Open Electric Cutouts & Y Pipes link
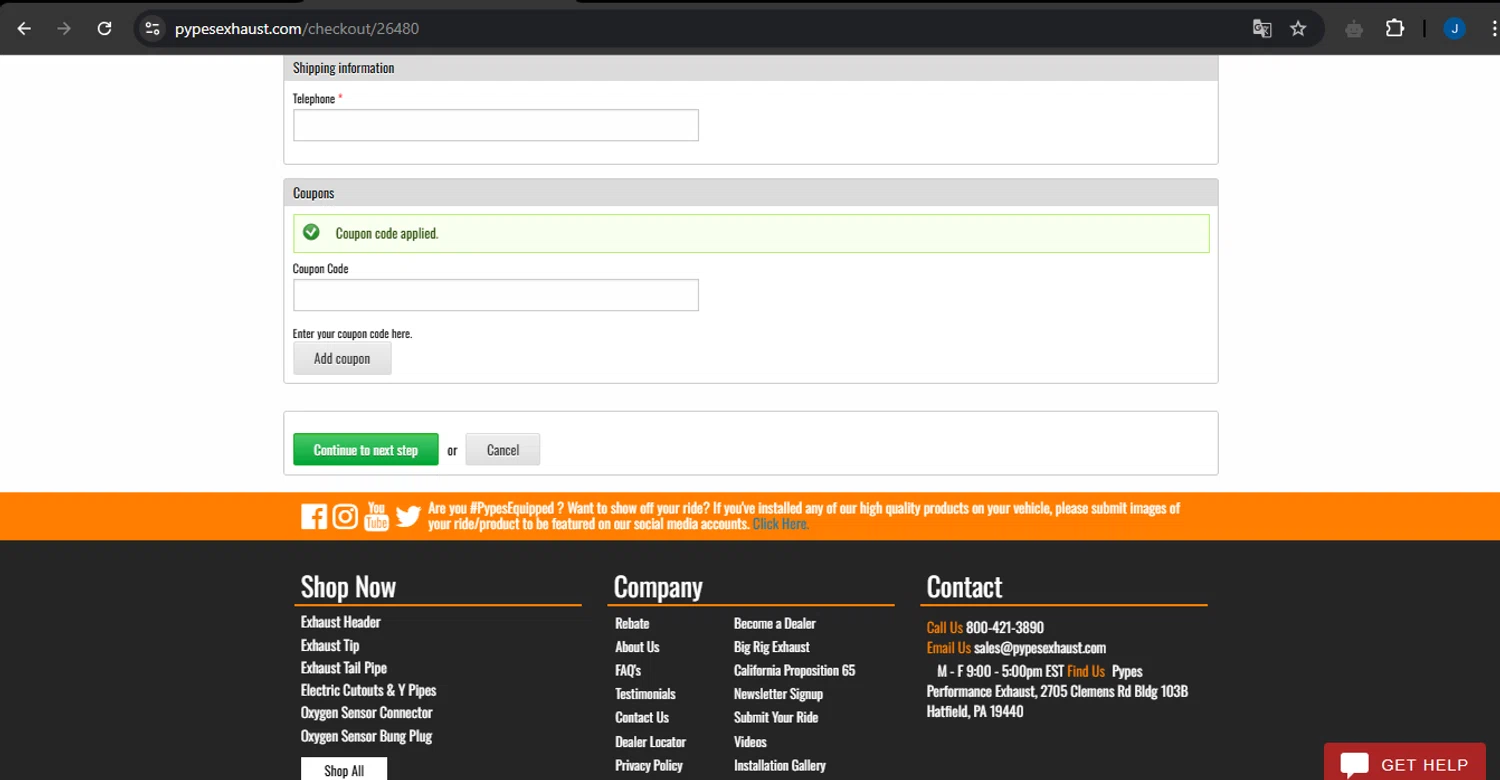Viewport: 1500px width, 780px height. tap(369, 690)
